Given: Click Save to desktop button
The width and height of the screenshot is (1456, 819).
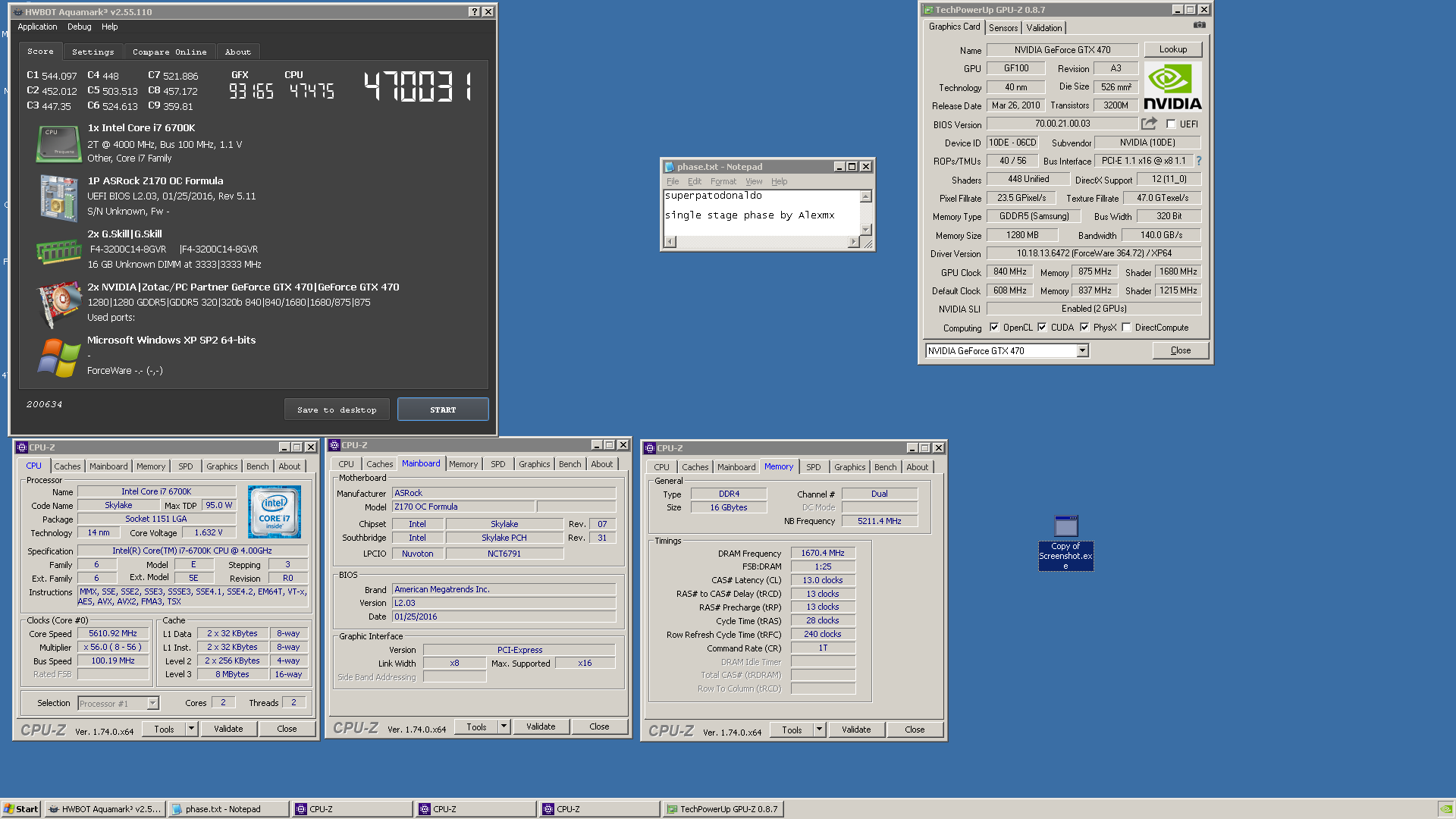Looking at the screenshot, I should (x=337, y=409).
